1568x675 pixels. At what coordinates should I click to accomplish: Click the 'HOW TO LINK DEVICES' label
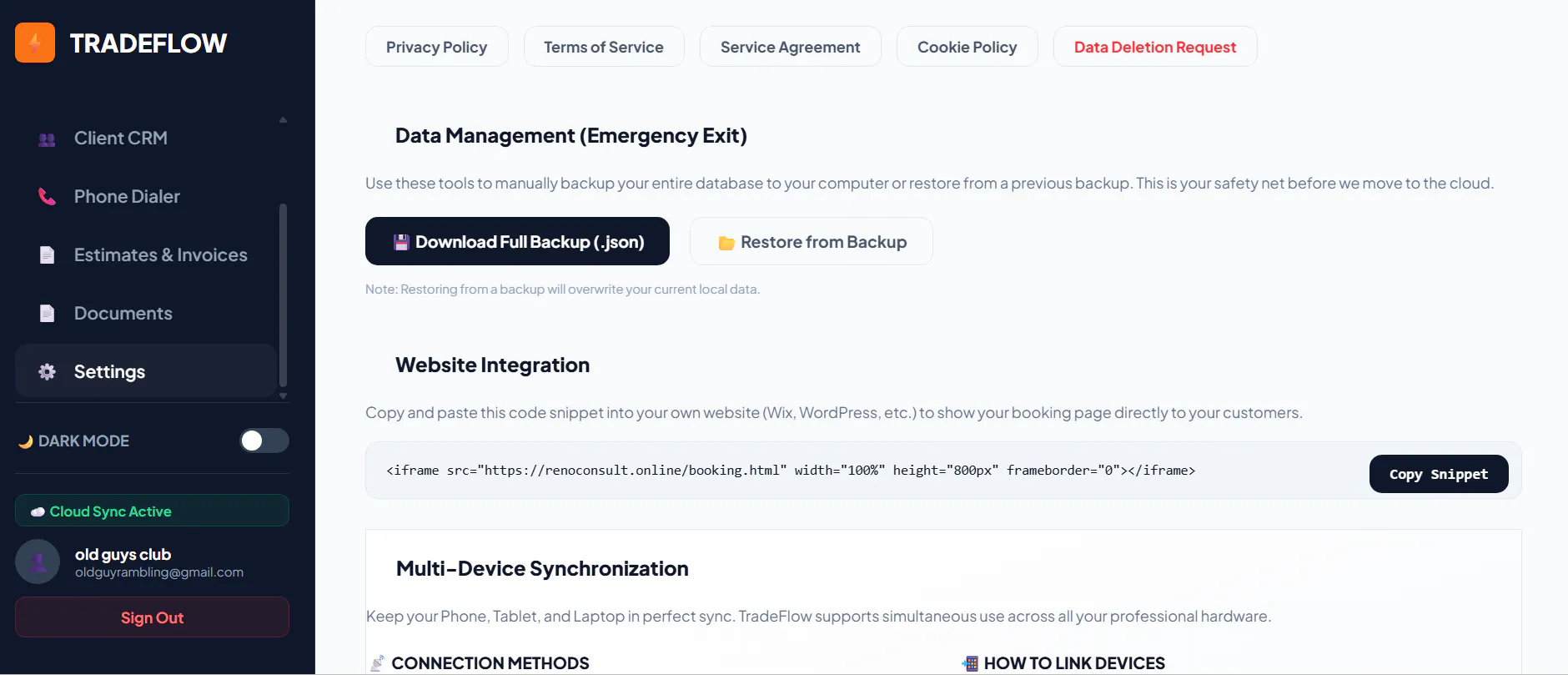[1074, 663]
